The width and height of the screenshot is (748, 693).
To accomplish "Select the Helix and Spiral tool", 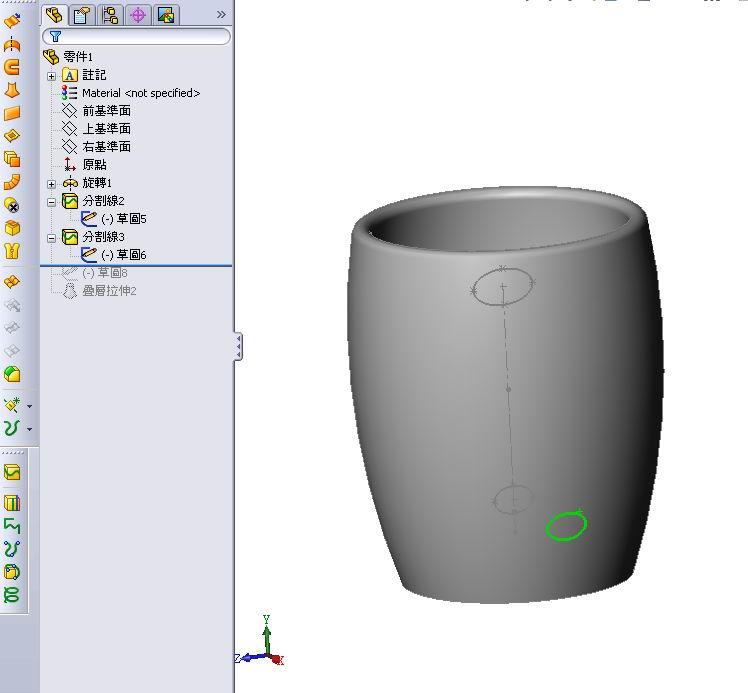I will click(x=12, y=595).
